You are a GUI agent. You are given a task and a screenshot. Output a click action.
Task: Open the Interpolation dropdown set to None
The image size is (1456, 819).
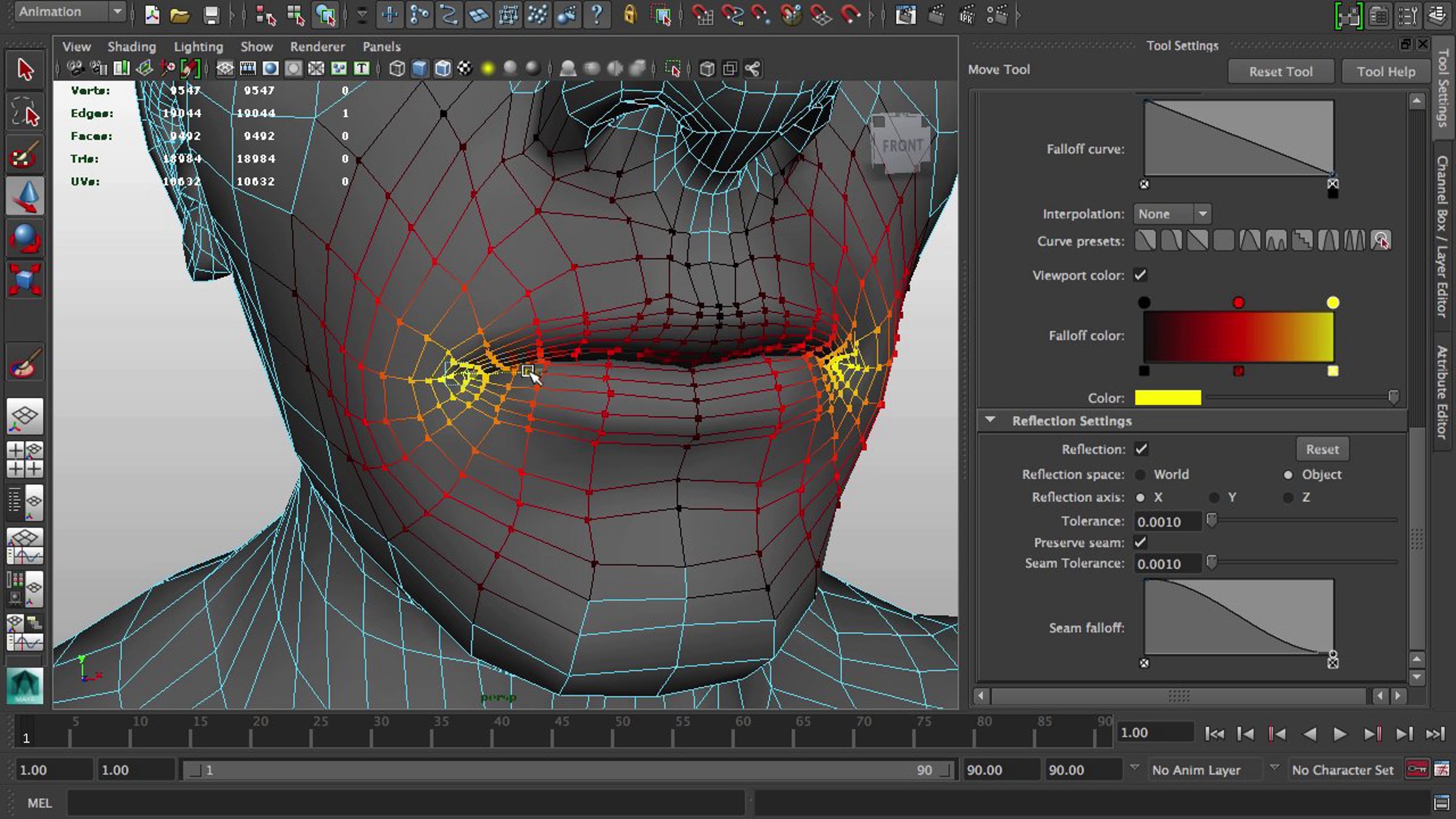pyautogui.click(x=1172, y=214)
